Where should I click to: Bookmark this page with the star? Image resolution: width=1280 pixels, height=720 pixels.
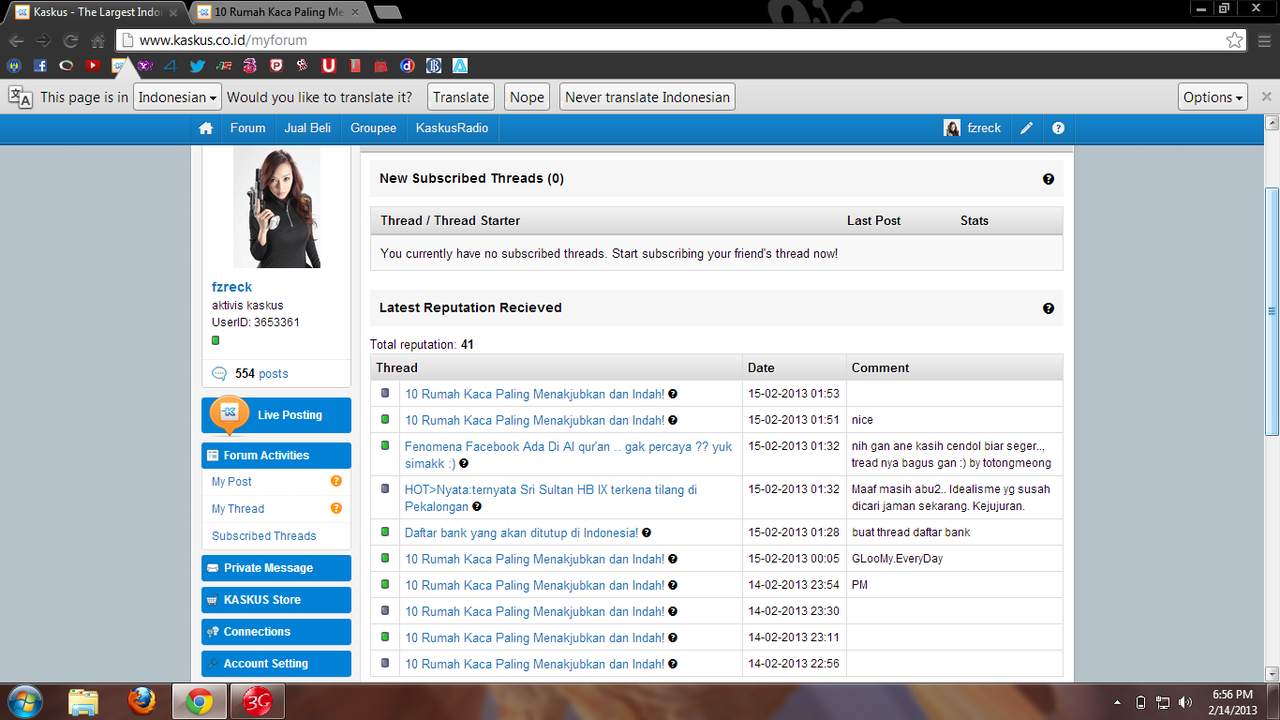1235,40
